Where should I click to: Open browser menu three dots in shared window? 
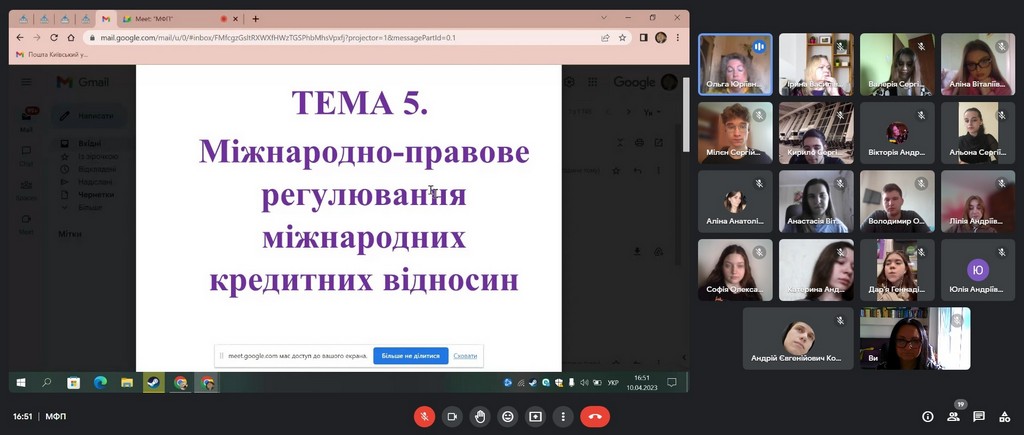click(678, 38)
